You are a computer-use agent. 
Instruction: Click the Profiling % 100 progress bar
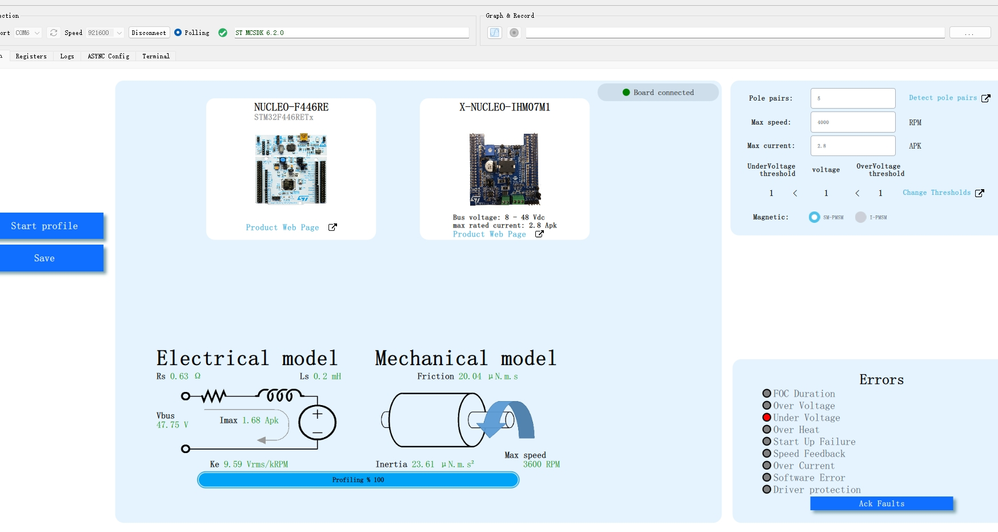[358, 480]
